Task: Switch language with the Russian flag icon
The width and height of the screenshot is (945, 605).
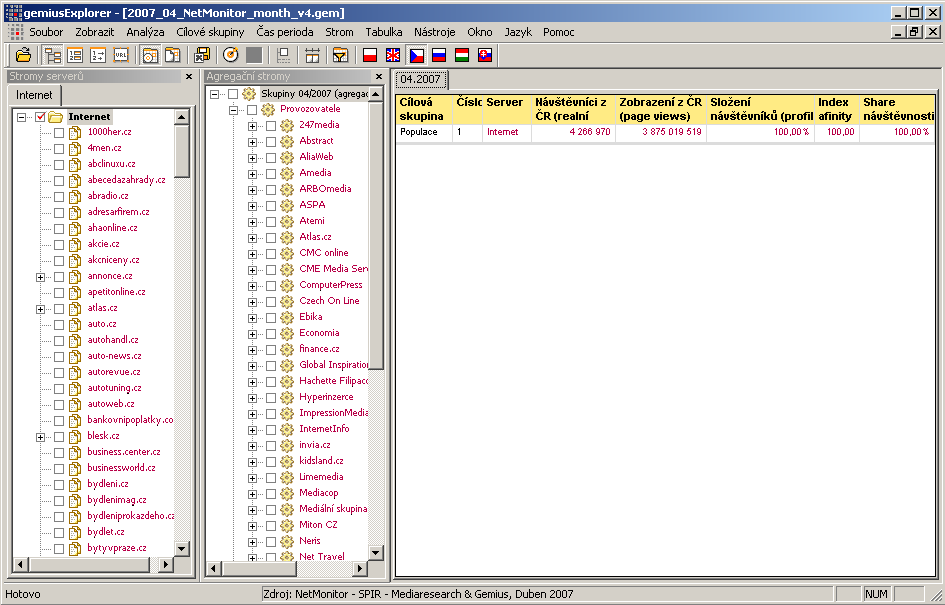Action: point(439,55)
